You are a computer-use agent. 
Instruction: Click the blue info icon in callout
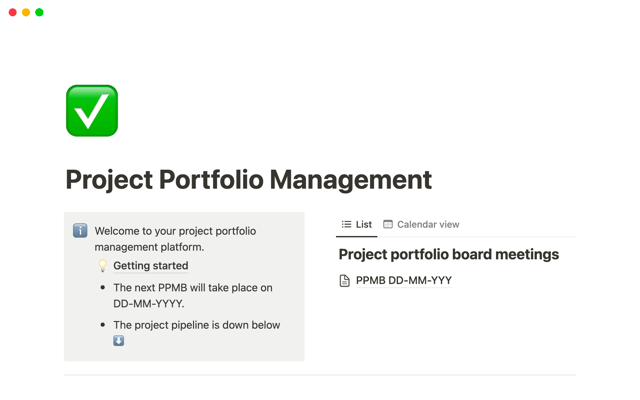(x=80, y=231)
